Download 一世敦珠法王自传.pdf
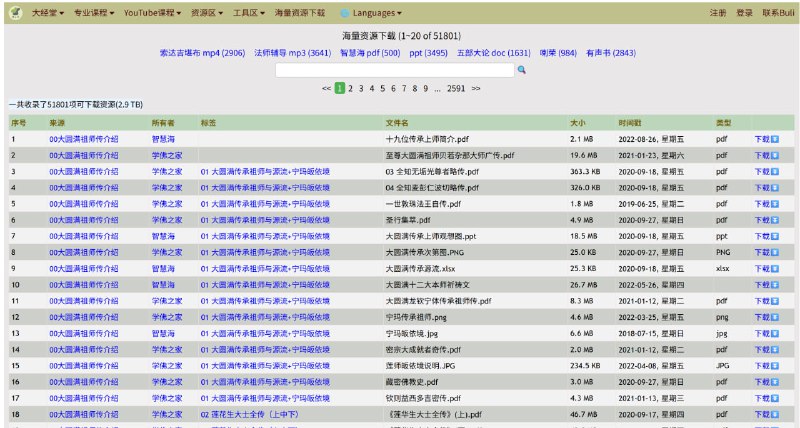The image size is (800, 428). click(766, 204)
